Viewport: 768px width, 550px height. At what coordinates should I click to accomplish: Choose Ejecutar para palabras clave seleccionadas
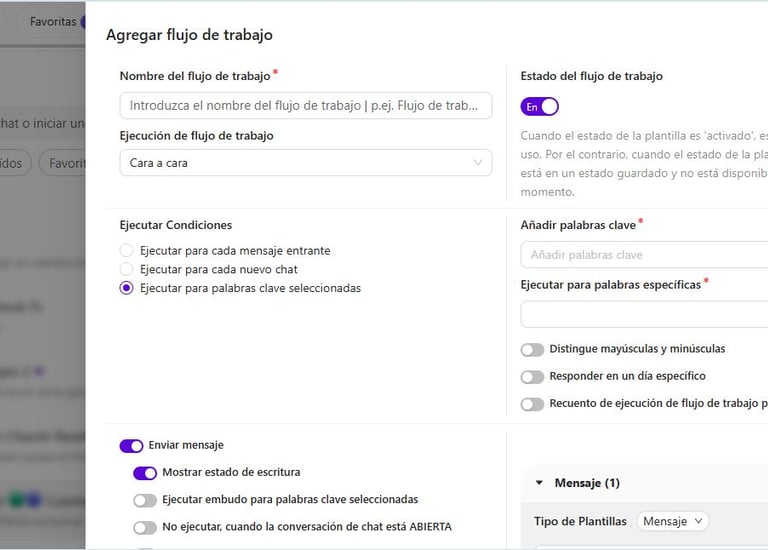(126, 288)
